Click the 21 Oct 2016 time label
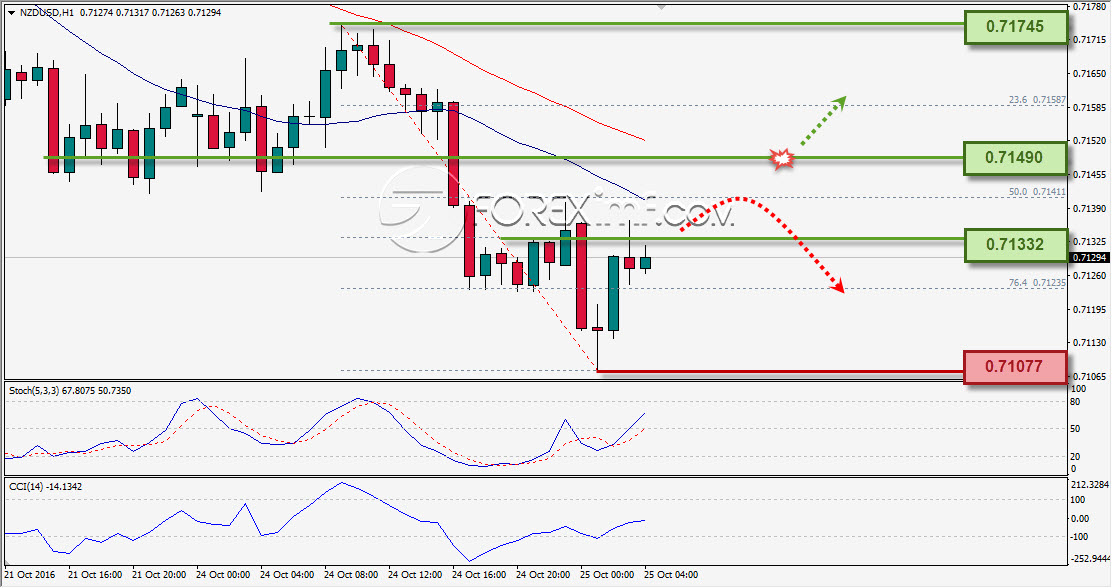This screenshot has width=1112, height=588. (x=30, y=575)
